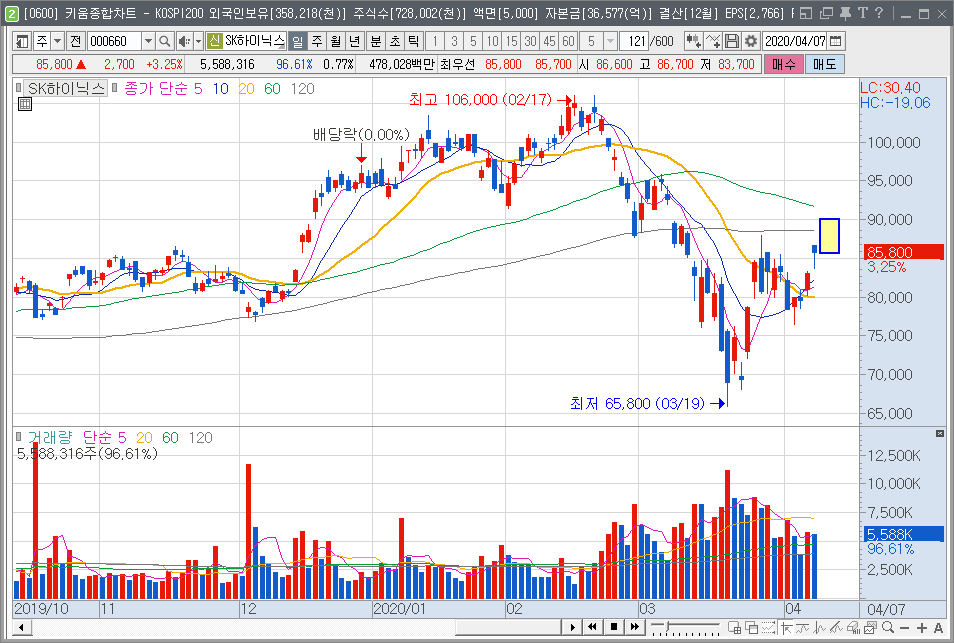Expand the 주 type dropdown arrow

[57, 41]
